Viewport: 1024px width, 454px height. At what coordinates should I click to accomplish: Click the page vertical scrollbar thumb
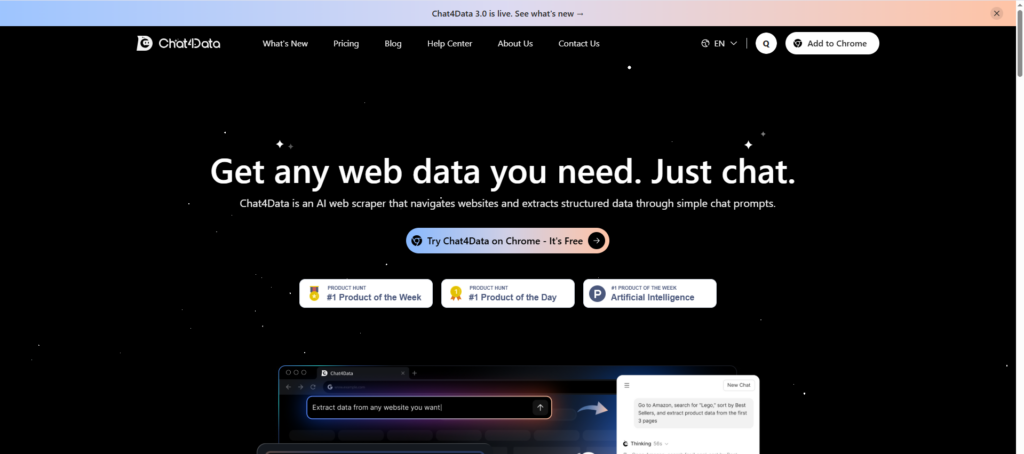click(x=1018, y=46)
